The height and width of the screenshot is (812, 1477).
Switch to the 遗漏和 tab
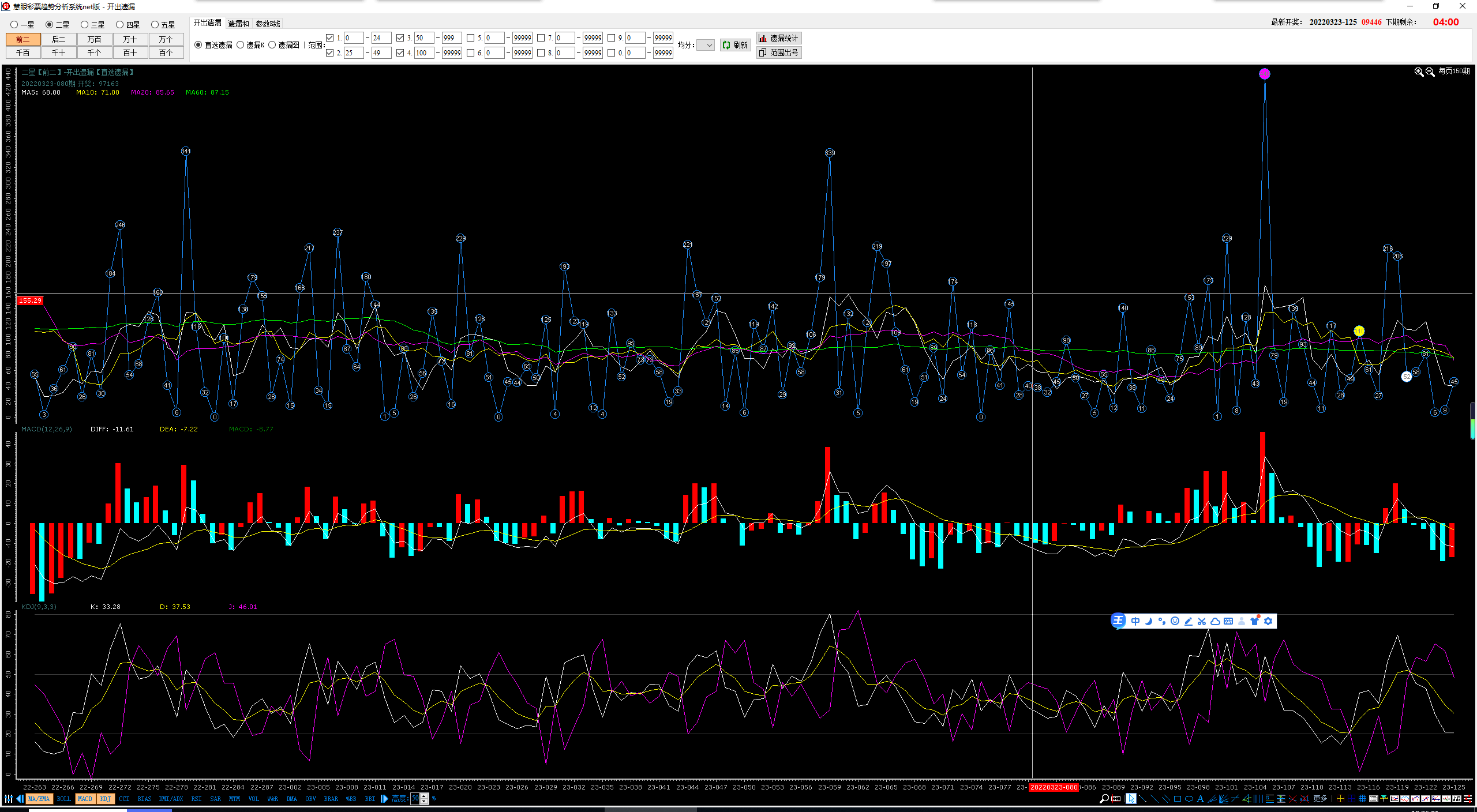(x=238, y=24)
